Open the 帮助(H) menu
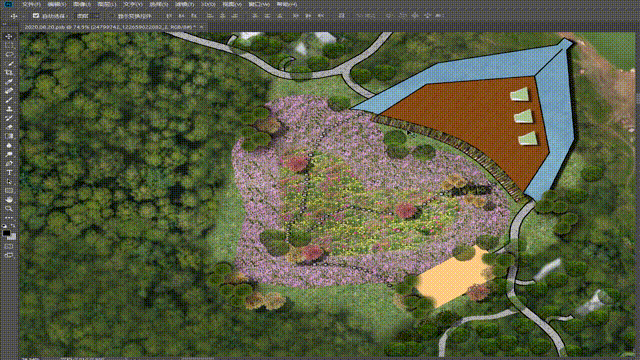 point(286,4)
